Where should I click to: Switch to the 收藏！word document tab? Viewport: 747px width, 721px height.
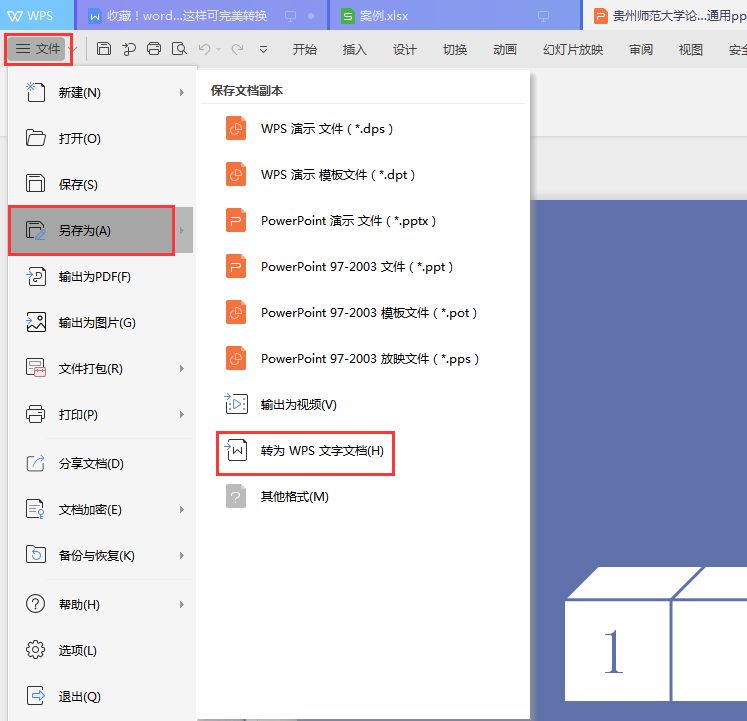202,16
